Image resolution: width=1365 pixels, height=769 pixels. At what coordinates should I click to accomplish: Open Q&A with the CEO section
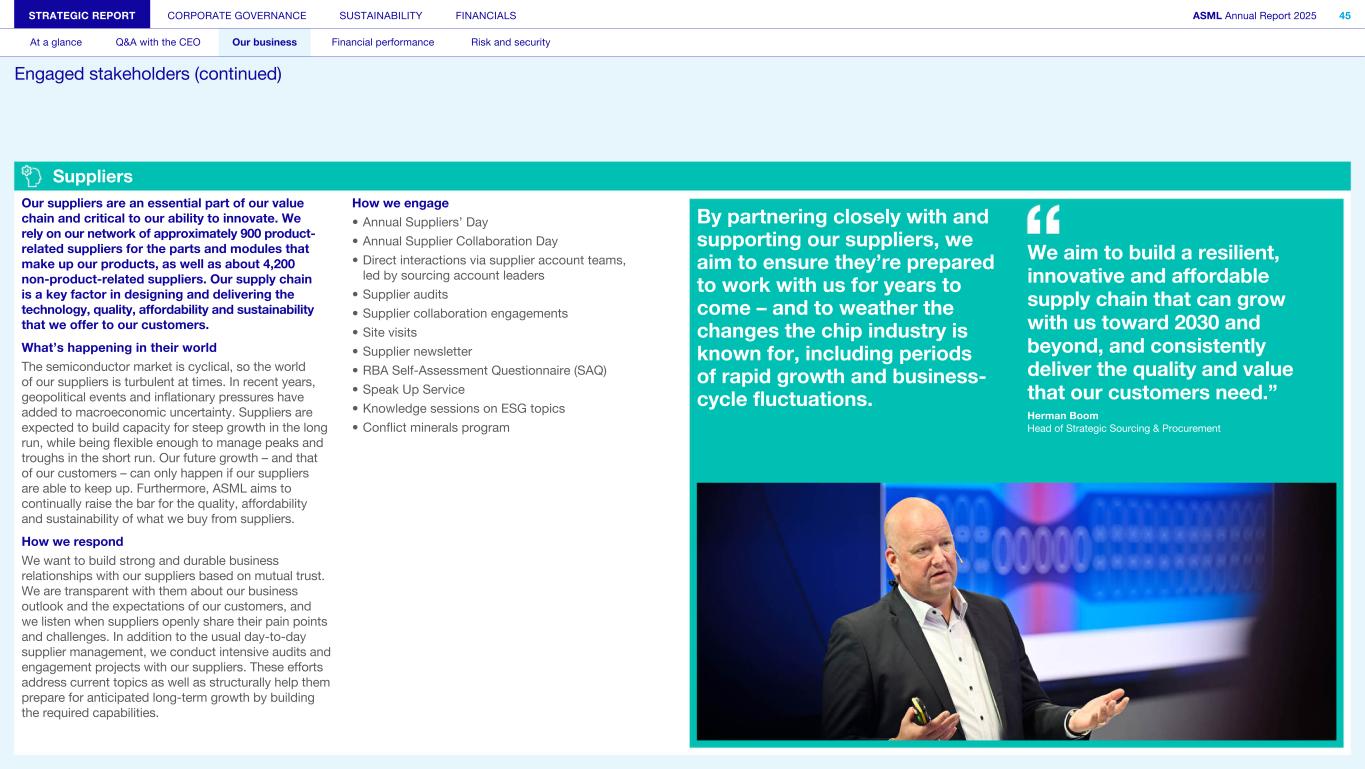(158, 42)
